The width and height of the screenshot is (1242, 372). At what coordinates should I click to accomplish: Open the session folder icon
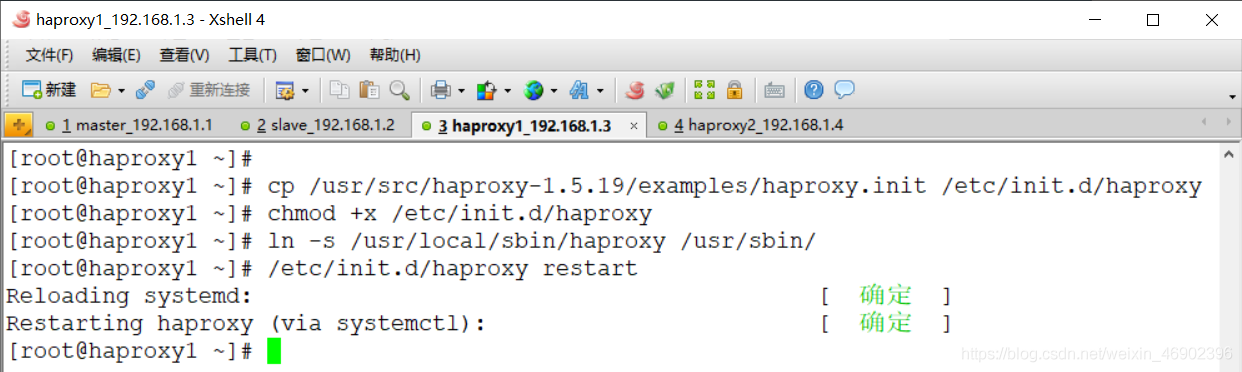click(100, 90)
